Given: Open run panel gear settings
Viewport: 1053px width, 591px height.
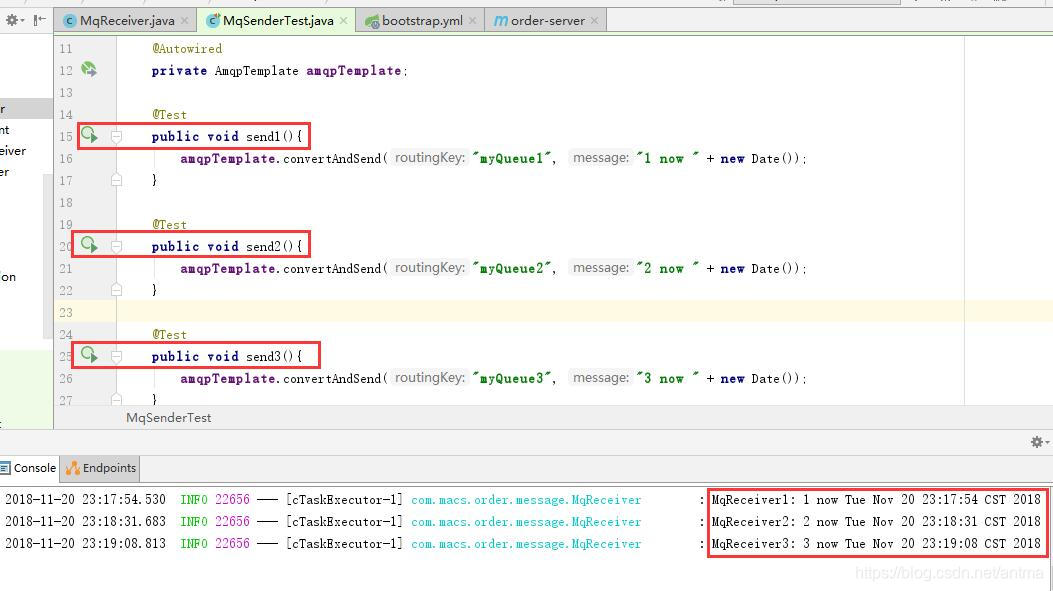Looking at the screenshot, I should tap(1037, 442).
